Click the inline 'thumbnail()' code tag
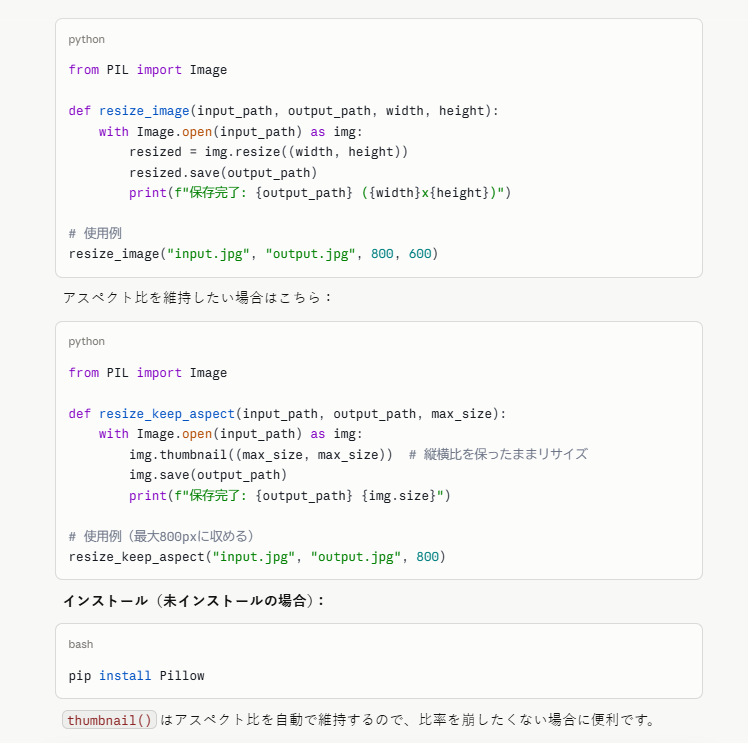 (109, 720)
